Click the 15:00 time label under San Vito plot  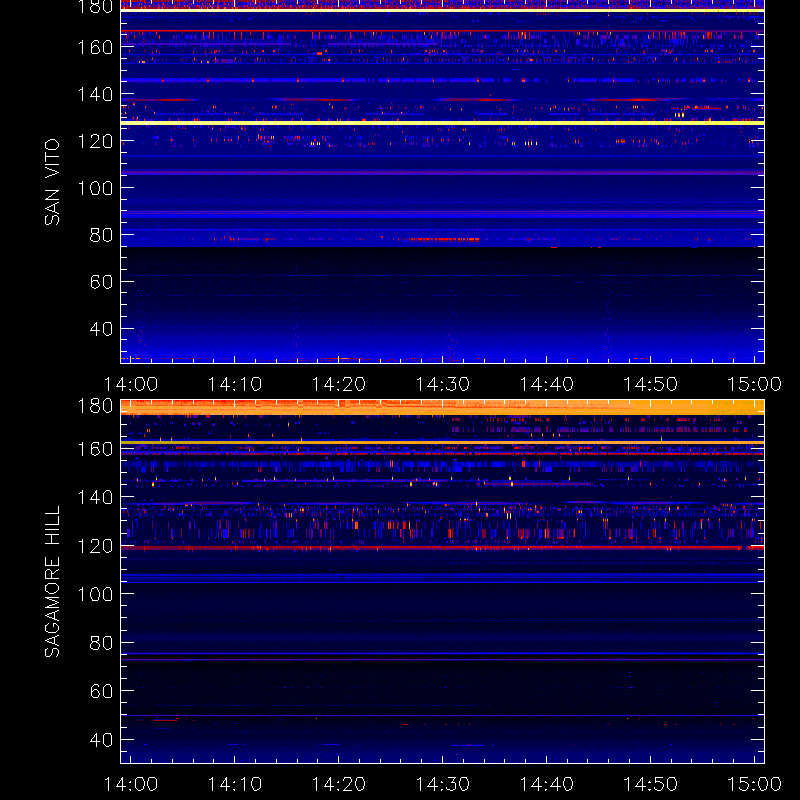[754, 384]
